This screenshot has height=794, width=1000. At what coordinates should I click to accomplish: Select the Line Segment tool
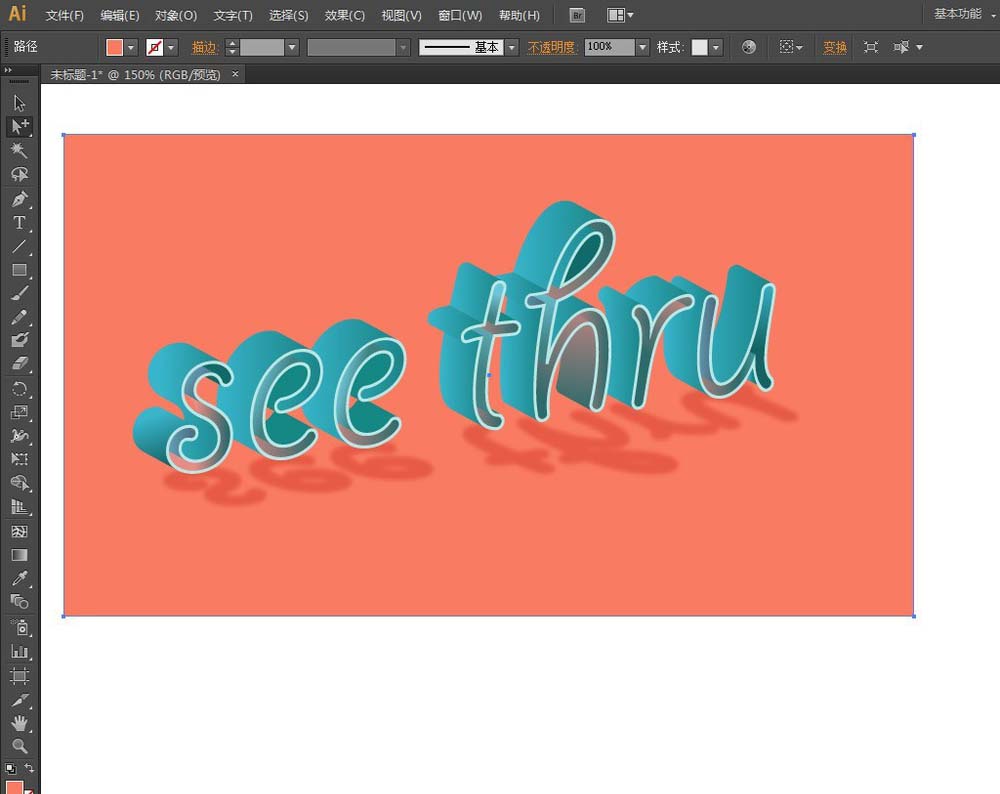pyautogui.click(x=19, y=246)
